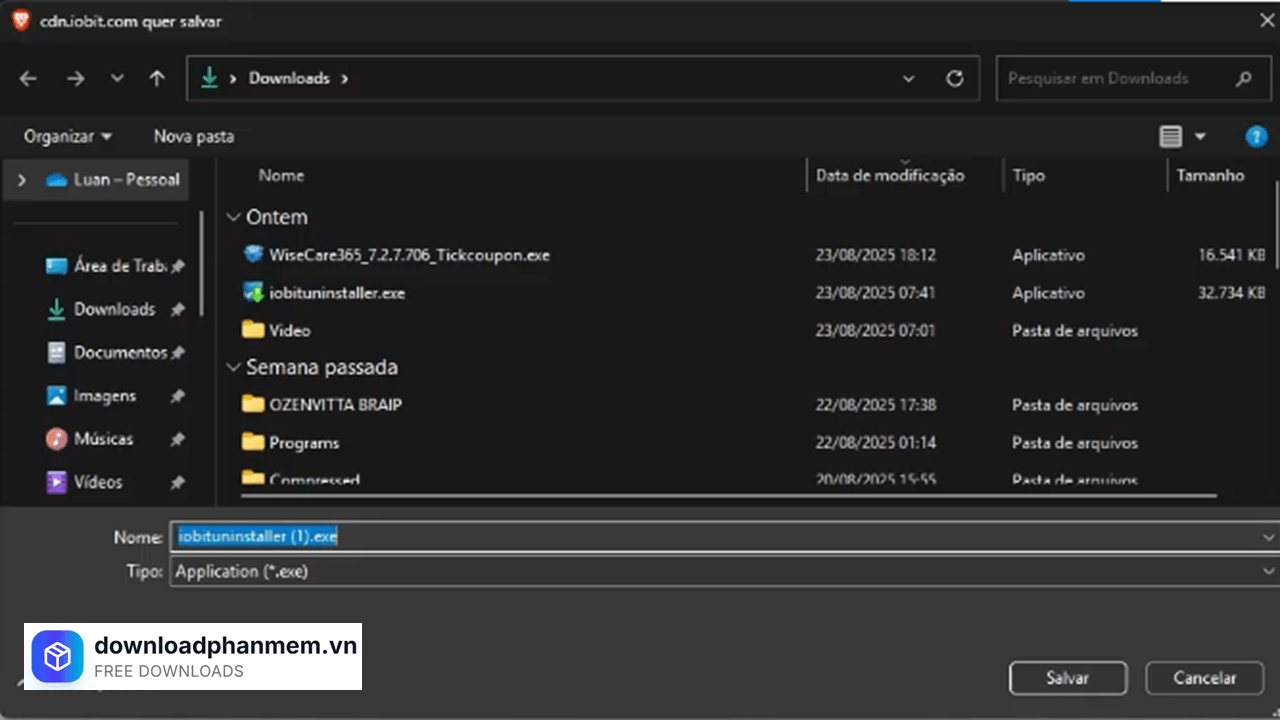This screenshot has width=1280, height=720.
Task: Open the Organizar menu
Action: tap(66, 136)
